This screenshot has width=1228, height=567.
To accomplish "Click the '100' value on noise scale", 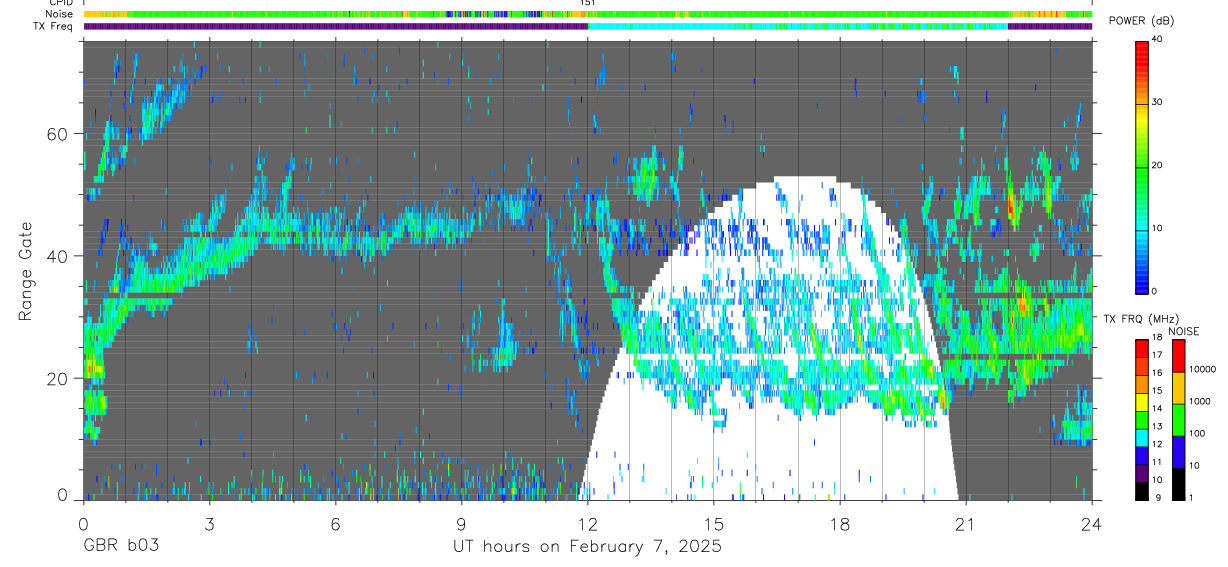I will 1197,434.
